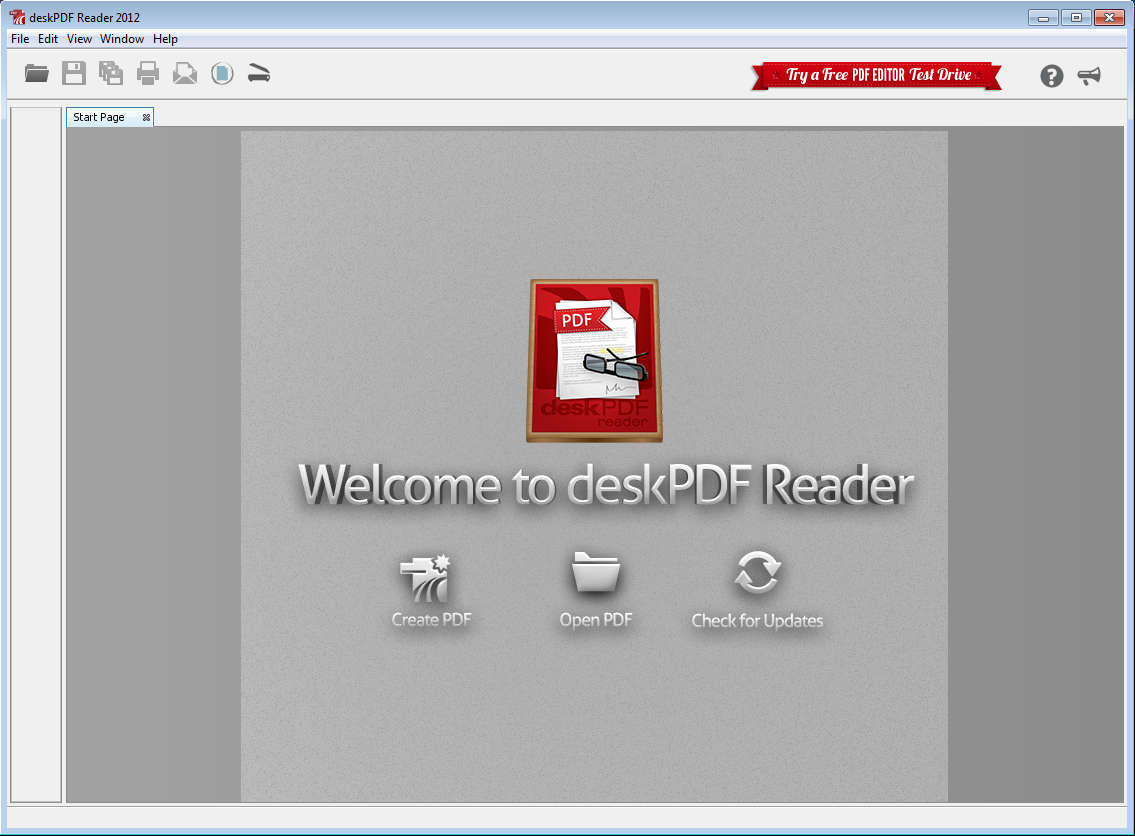Click the Save All multi-disk icon

tap(111, 73)
